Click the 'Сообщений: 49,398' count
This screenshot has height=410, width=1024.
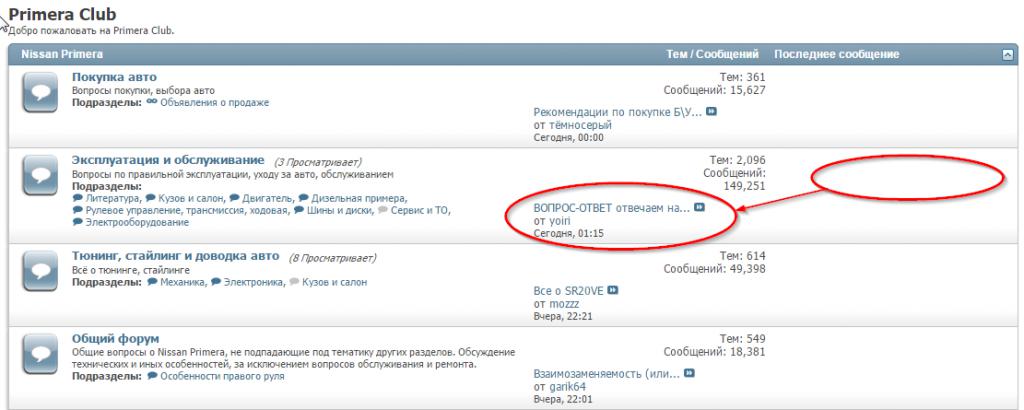point(714,269)
